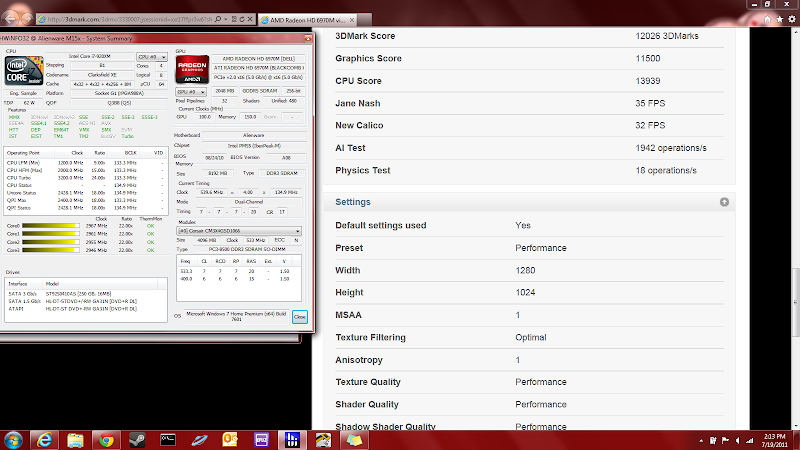Image resolution: width=800 pixels, height=450 pixels.
Task: Click the compatibility view icon in the address bar
Action: pos(234,19)
